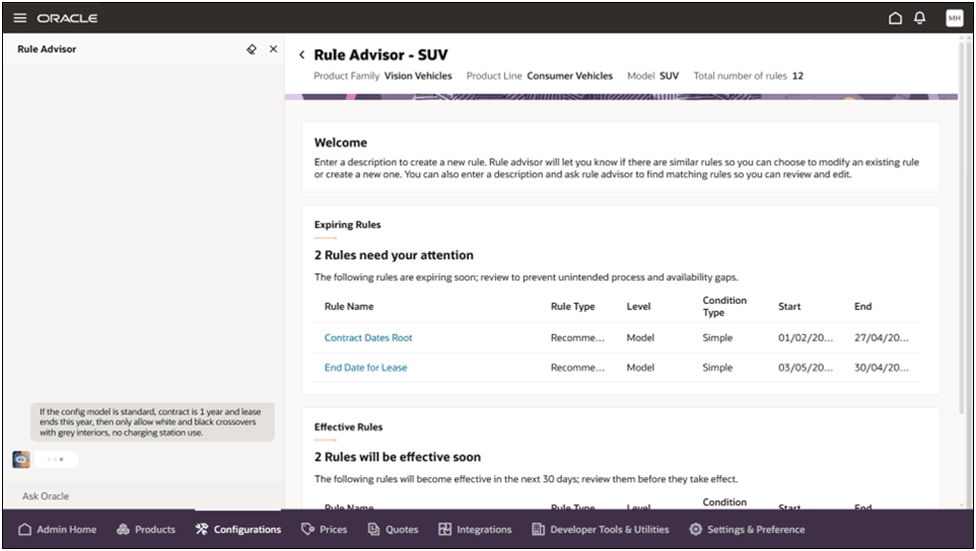Screen dimensions: 976x551
Task: Go to home via house icon
Action: [x=895, y=18]
